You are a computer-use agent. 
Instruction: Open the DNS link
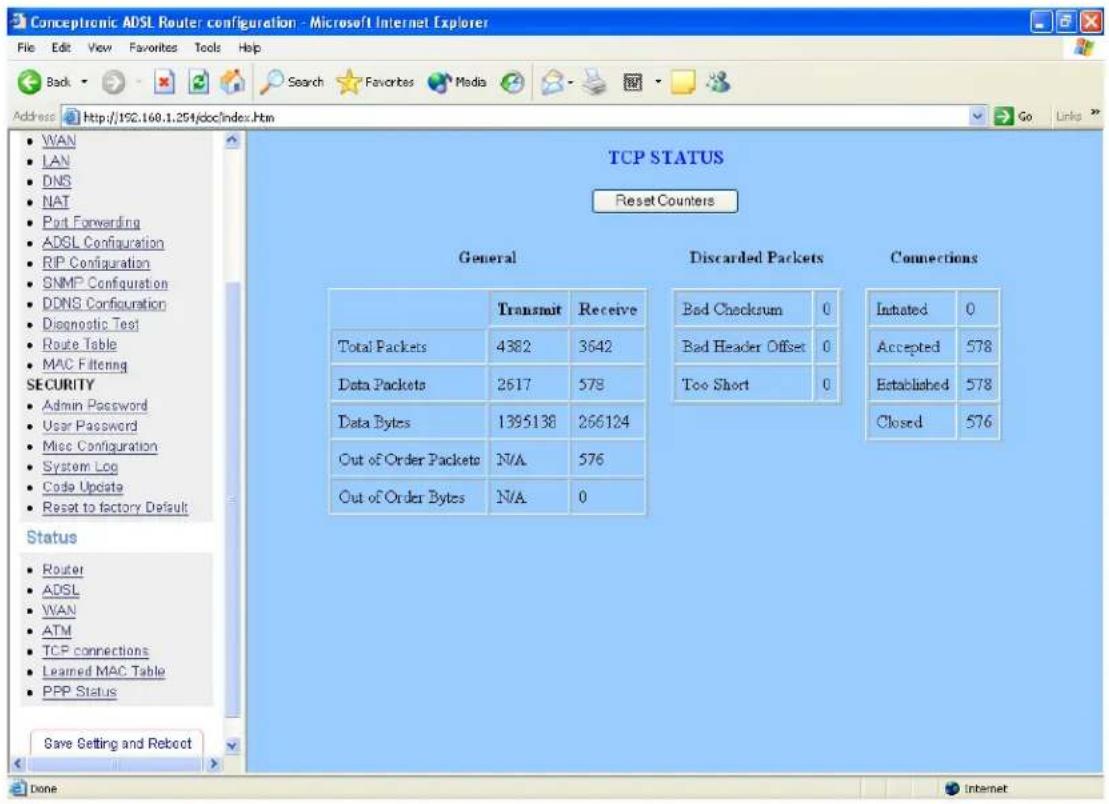coord(57,182)
